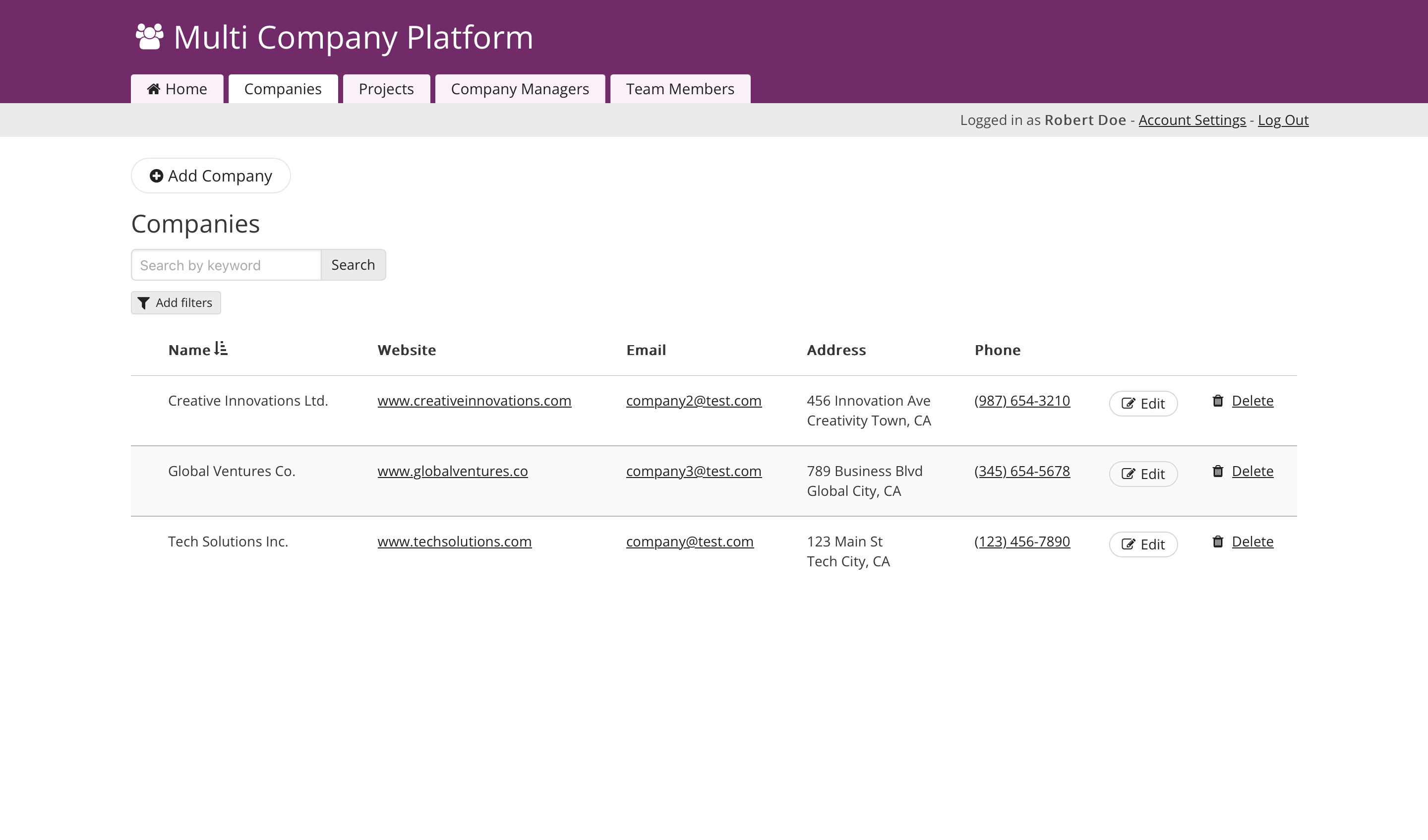Viewport: 1428px width, 840px height.
Task: Open www.techsolutions.com website link
Action: coord(455,542)
